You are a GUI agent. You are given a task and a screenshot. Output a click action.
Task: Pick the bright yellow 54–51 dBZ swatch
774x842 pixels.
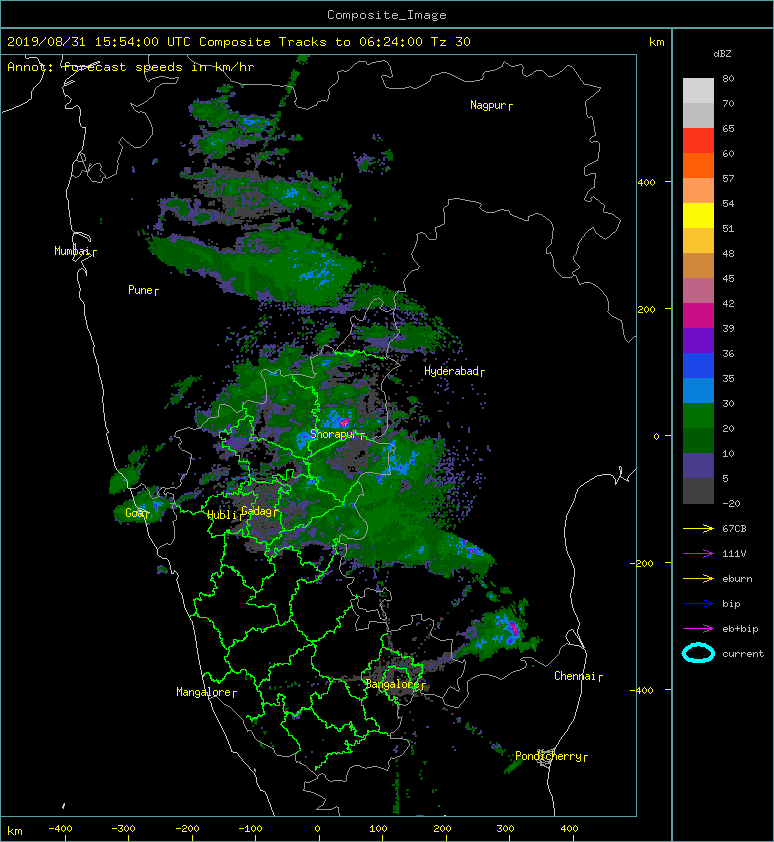698,216
